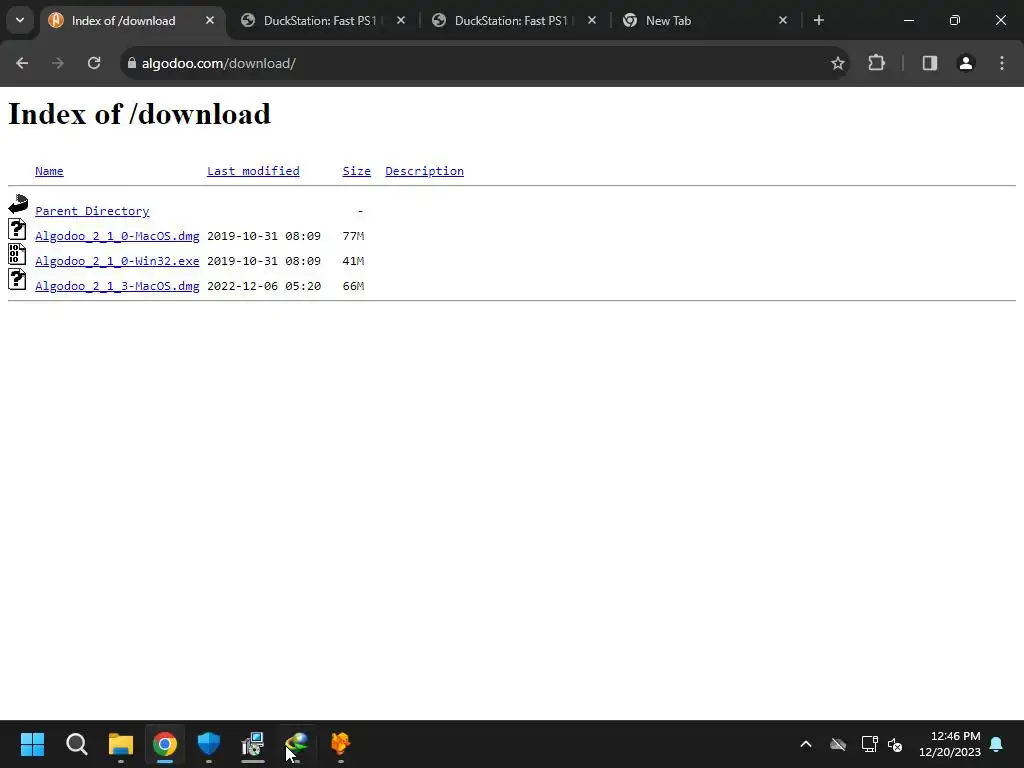Click the 2022-12-06 05:20 date text
The height and width of the screenshot is (768, 1024).
pyautogui.click(x=264, y=286)
